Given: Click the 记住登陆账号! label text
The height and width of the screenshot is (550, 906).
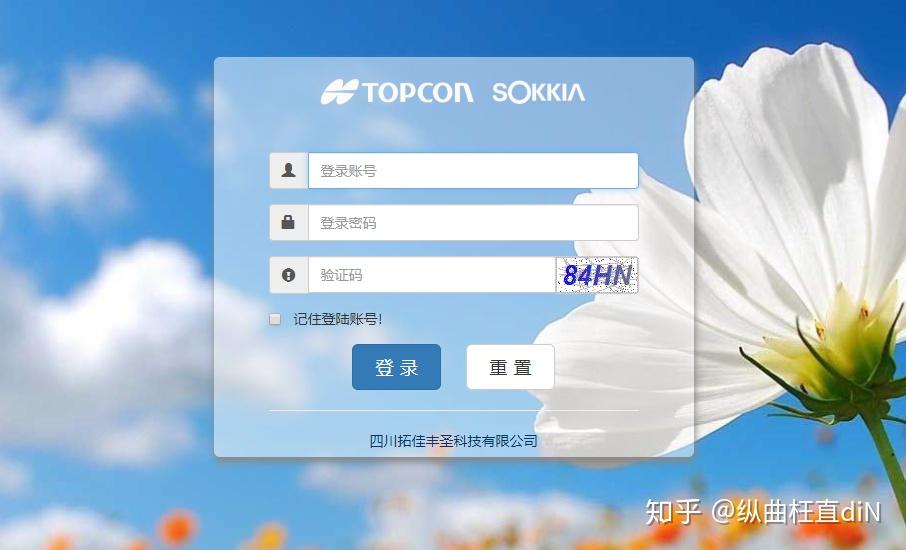Looking at the screenshot, I should tap(337, 319).
